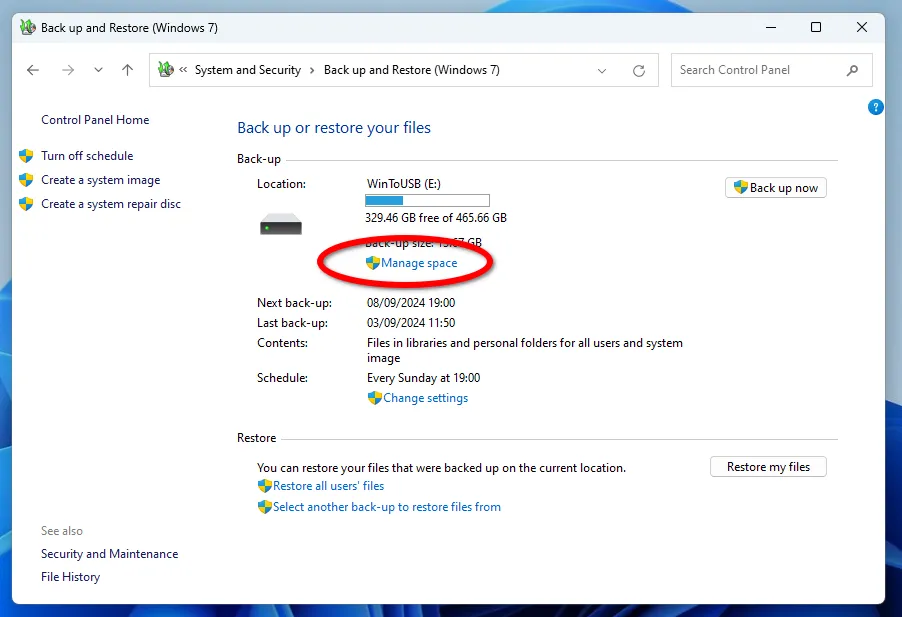Open Change settings link
The height and width of the screenshot is (617, 902).
pos(425,398)
